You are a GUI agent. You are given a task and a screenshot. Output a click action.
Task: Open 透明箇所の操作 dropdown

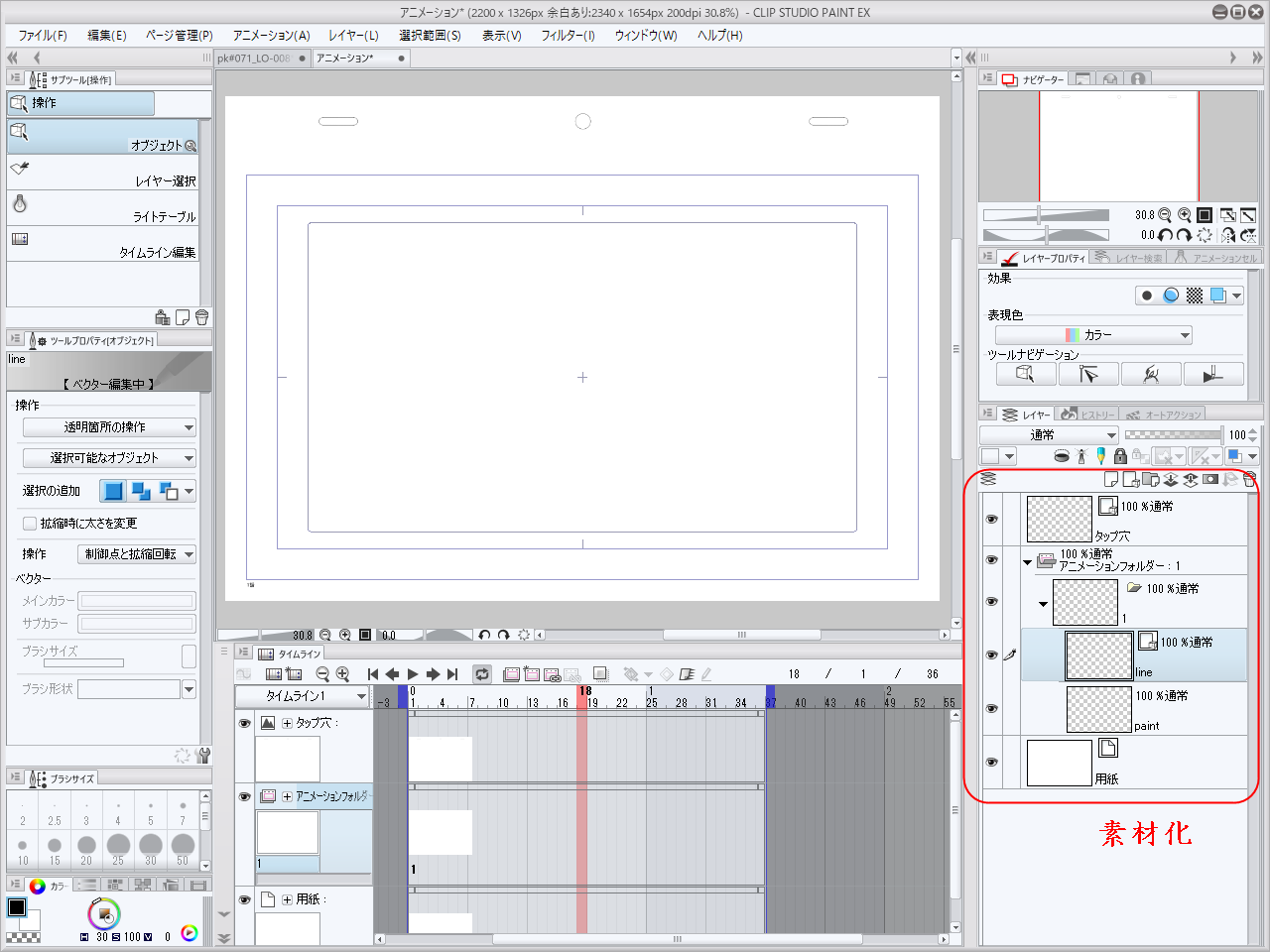109,427
